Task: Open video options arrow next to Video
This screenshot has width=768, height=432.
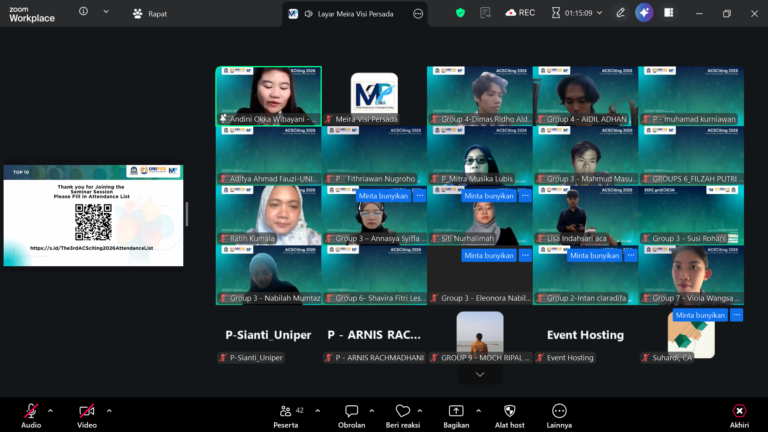Action: click(x=109, y=411)
